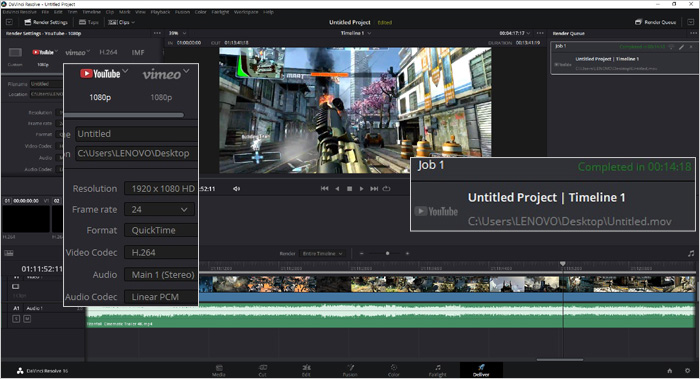700x379 pixels.
Task: Go to last frame in viewer
Action: point(374,189)
